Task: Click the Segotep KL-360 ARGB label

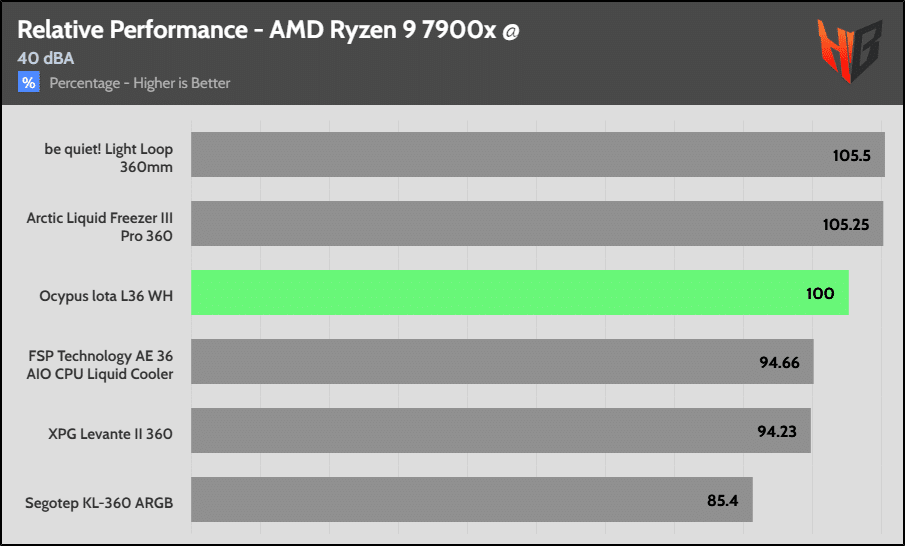Action: coord(99,503)
